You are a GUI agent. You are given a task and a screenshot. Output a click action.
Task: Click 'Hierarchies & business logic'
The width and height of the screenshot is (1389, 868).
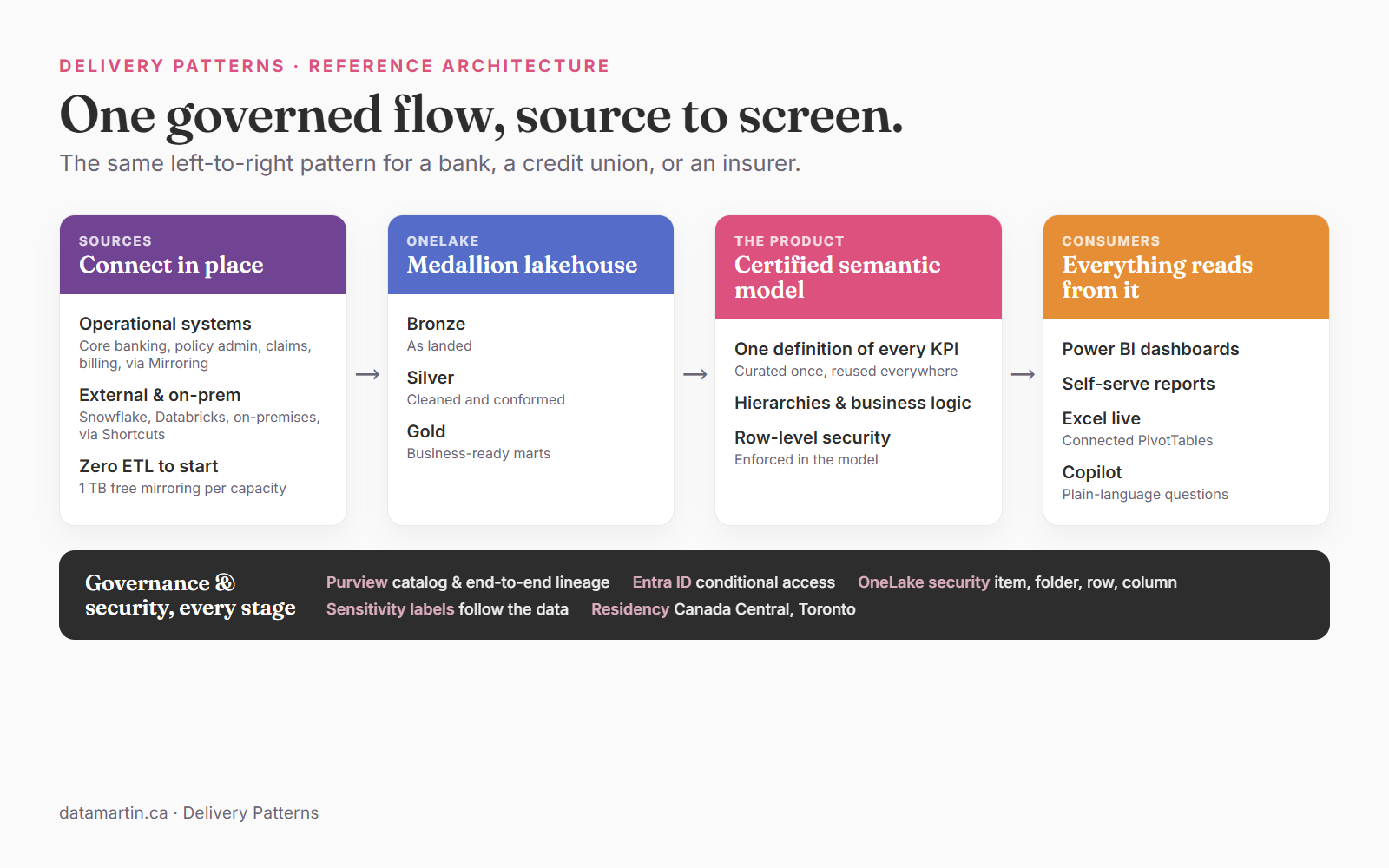(x=852, y=403)
